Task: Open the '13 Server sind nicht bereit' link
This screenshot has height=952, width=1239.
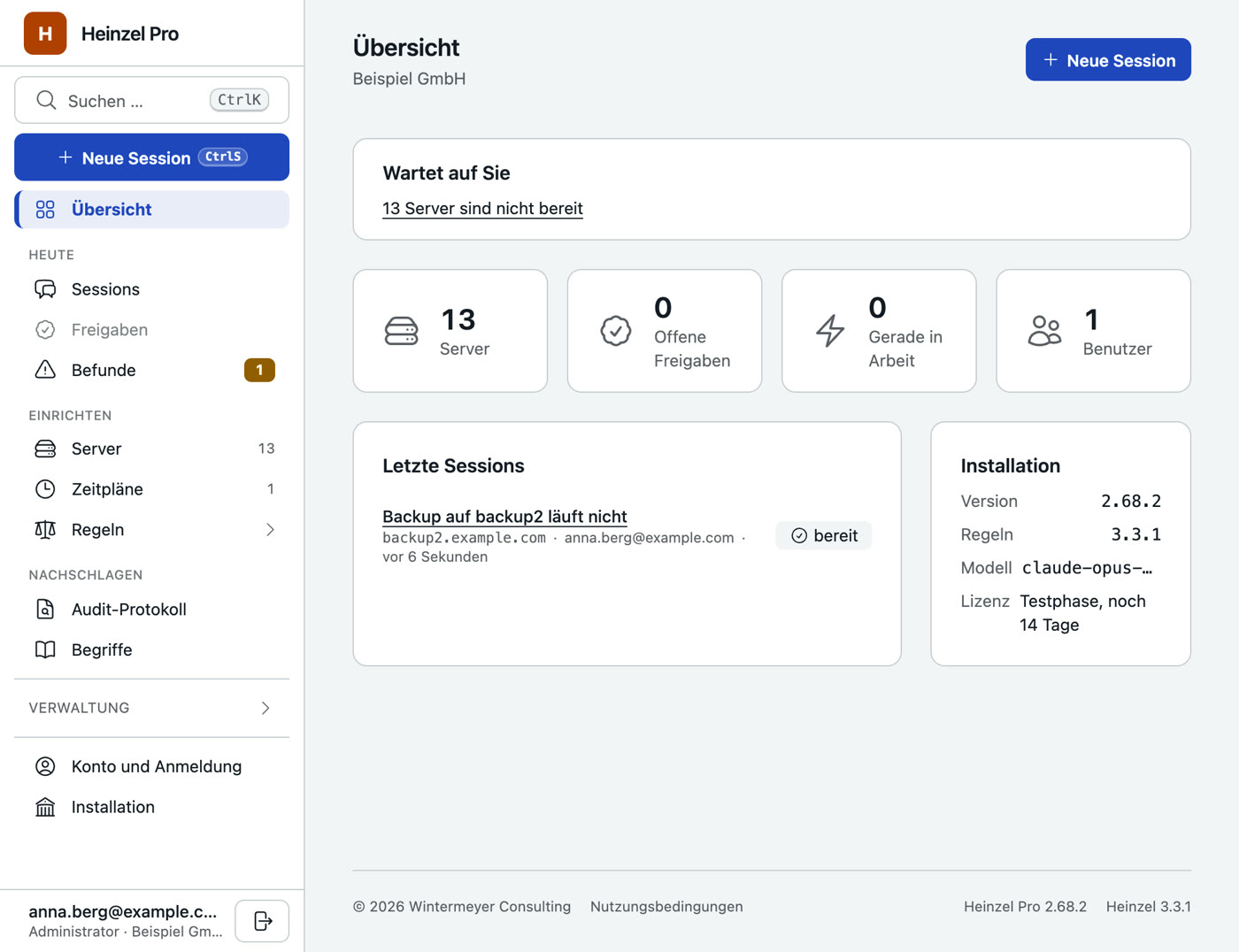Action: (482, 209)
